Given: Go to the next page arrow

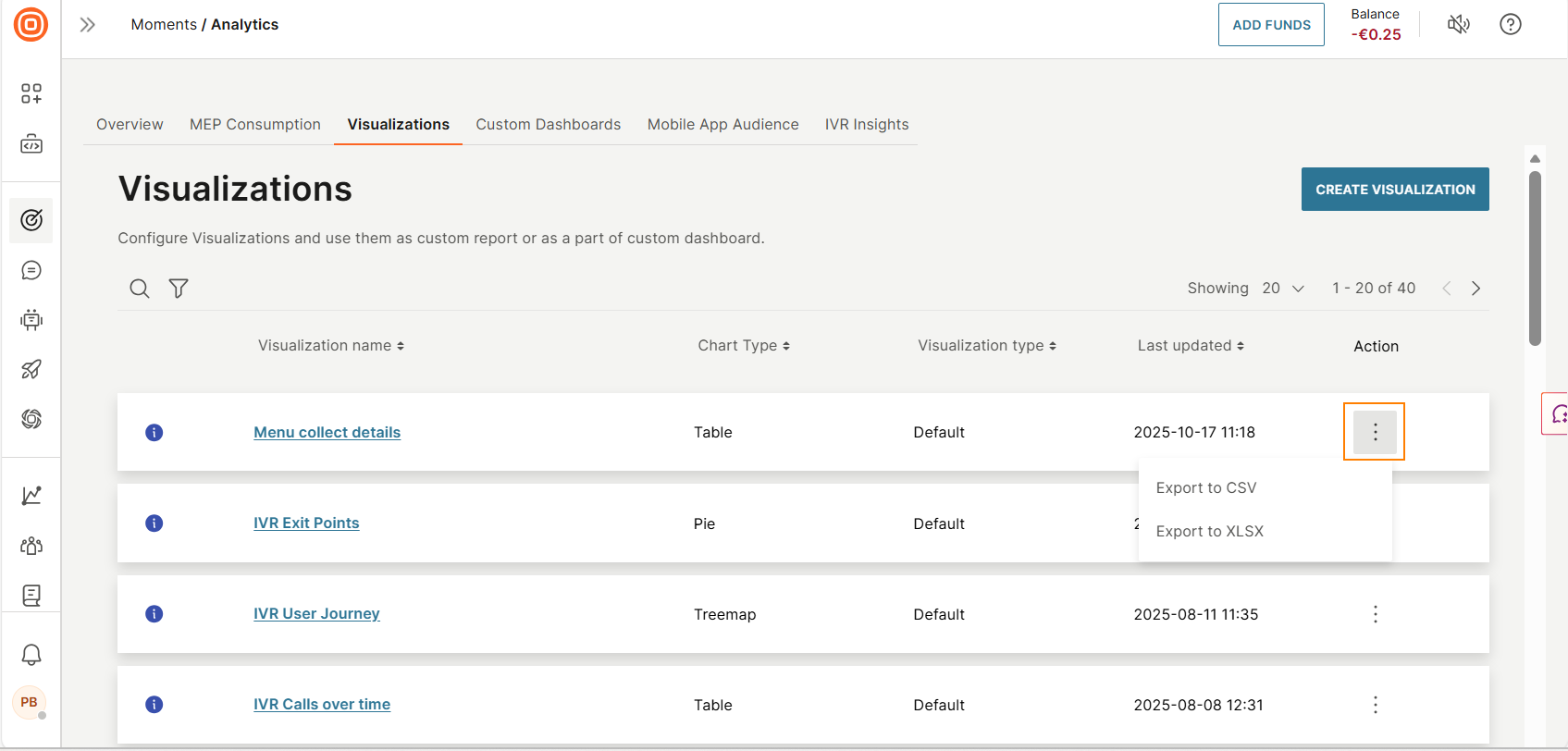Looking at the screenshot, I should pyautogui.click(x=1475, y=289).
